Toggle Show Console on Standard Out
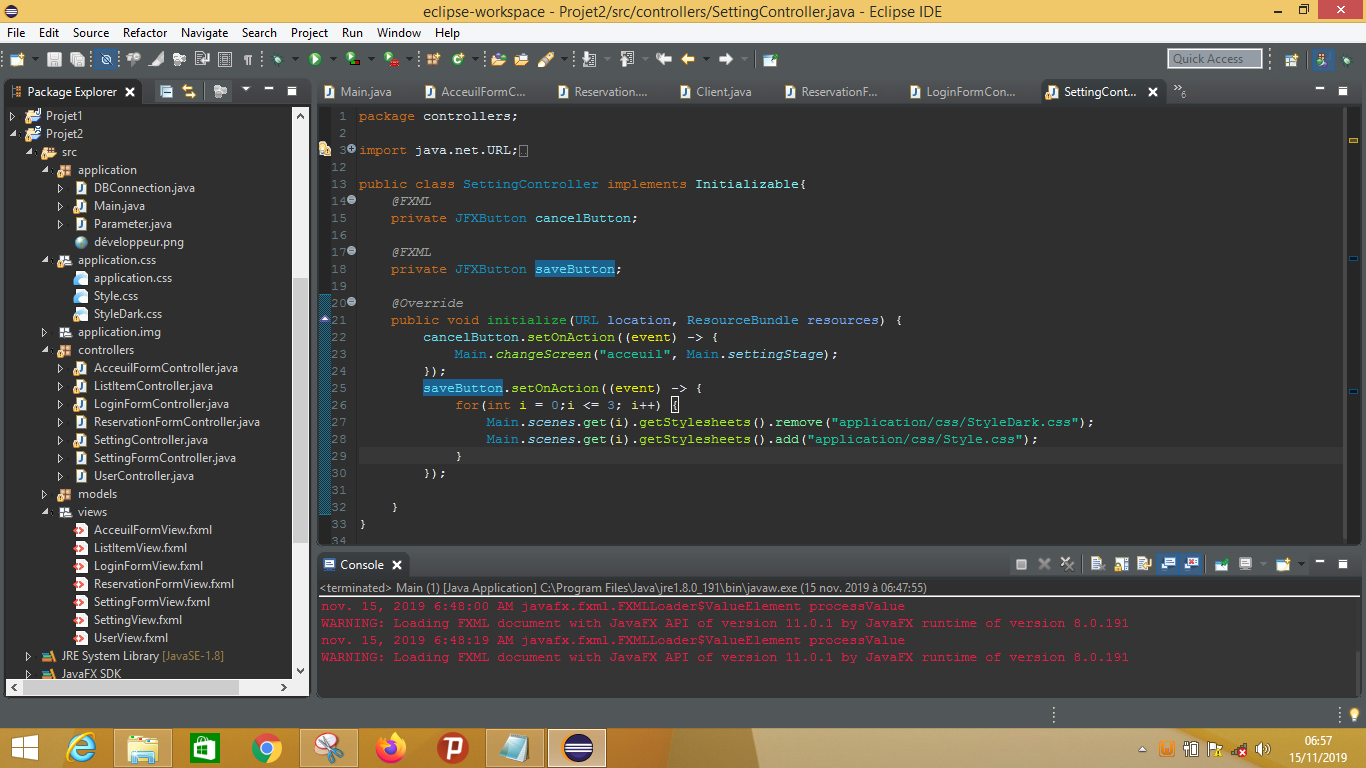This screenshot has width=1366, height=768. point(1167,564)
